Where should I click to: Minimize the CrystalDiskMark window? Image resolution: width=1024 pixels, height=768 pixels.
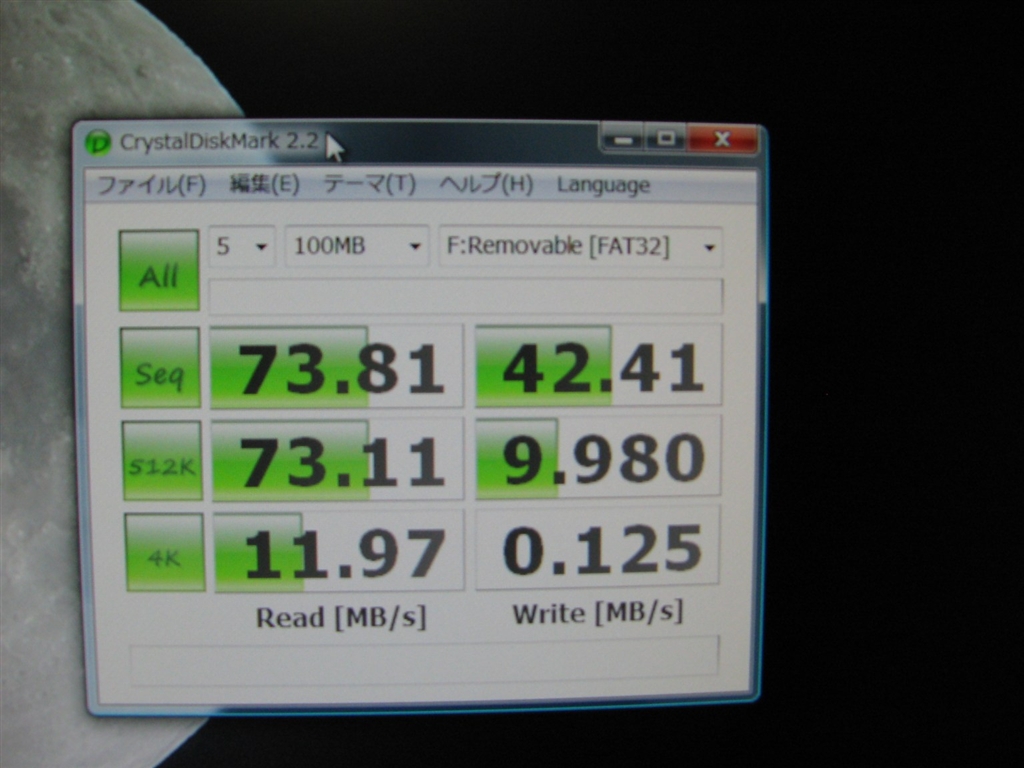[x=622, y=139]
